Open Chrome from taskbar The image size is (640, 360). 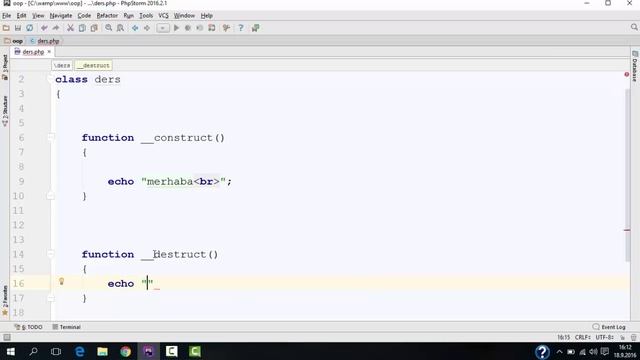[x=126, y=351]
